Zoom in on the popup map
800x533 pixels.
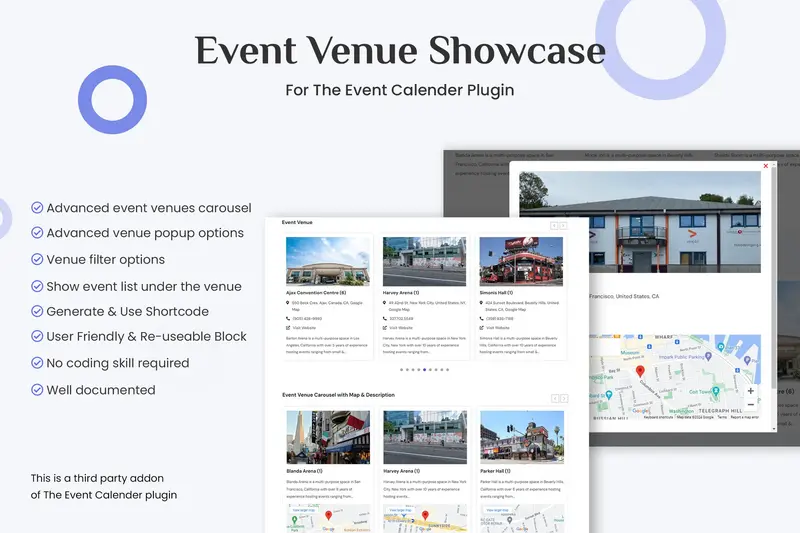click(751, 391)
